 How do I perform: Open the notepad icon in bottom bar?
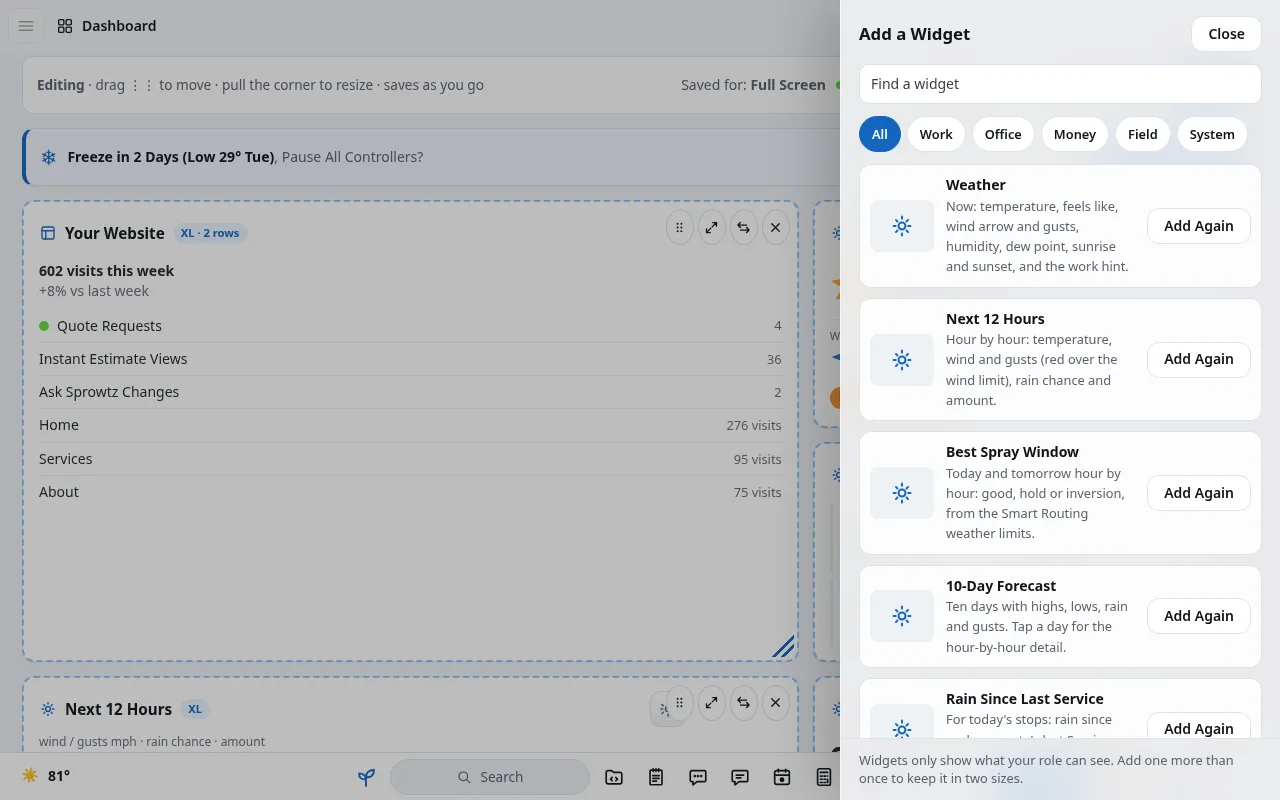pyautogui.click(x=656, y=777)
